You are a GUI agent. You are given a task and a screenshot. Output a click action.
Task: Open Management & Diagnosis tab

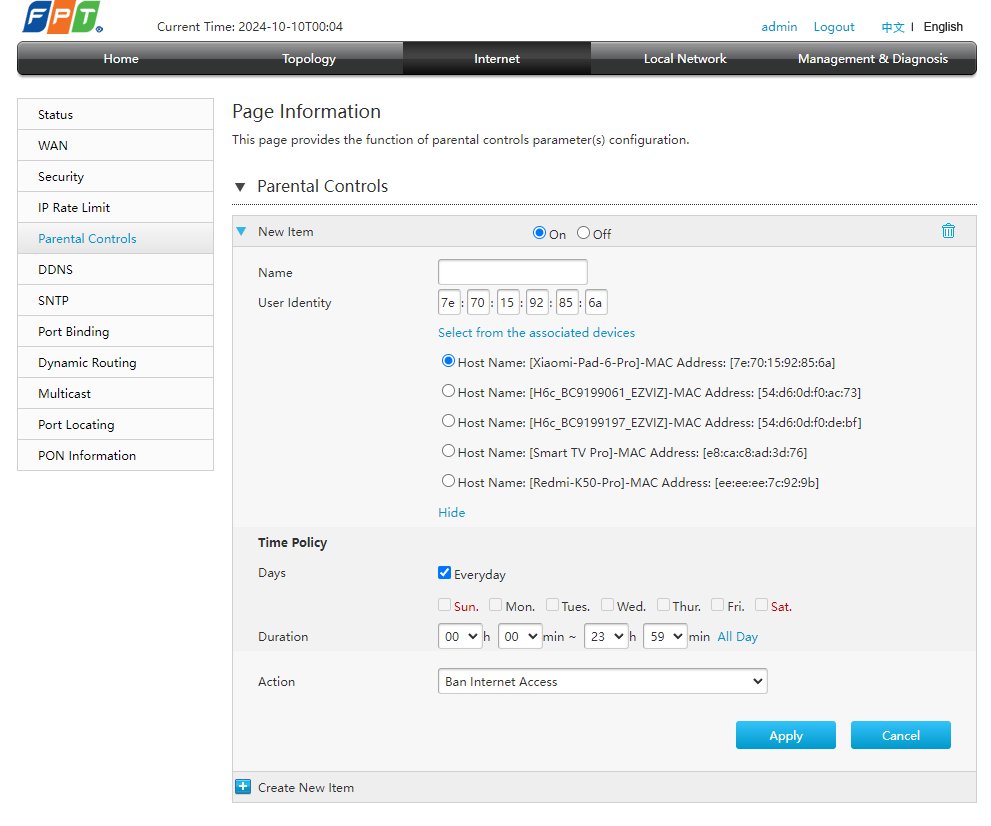(x=873, y=59)
